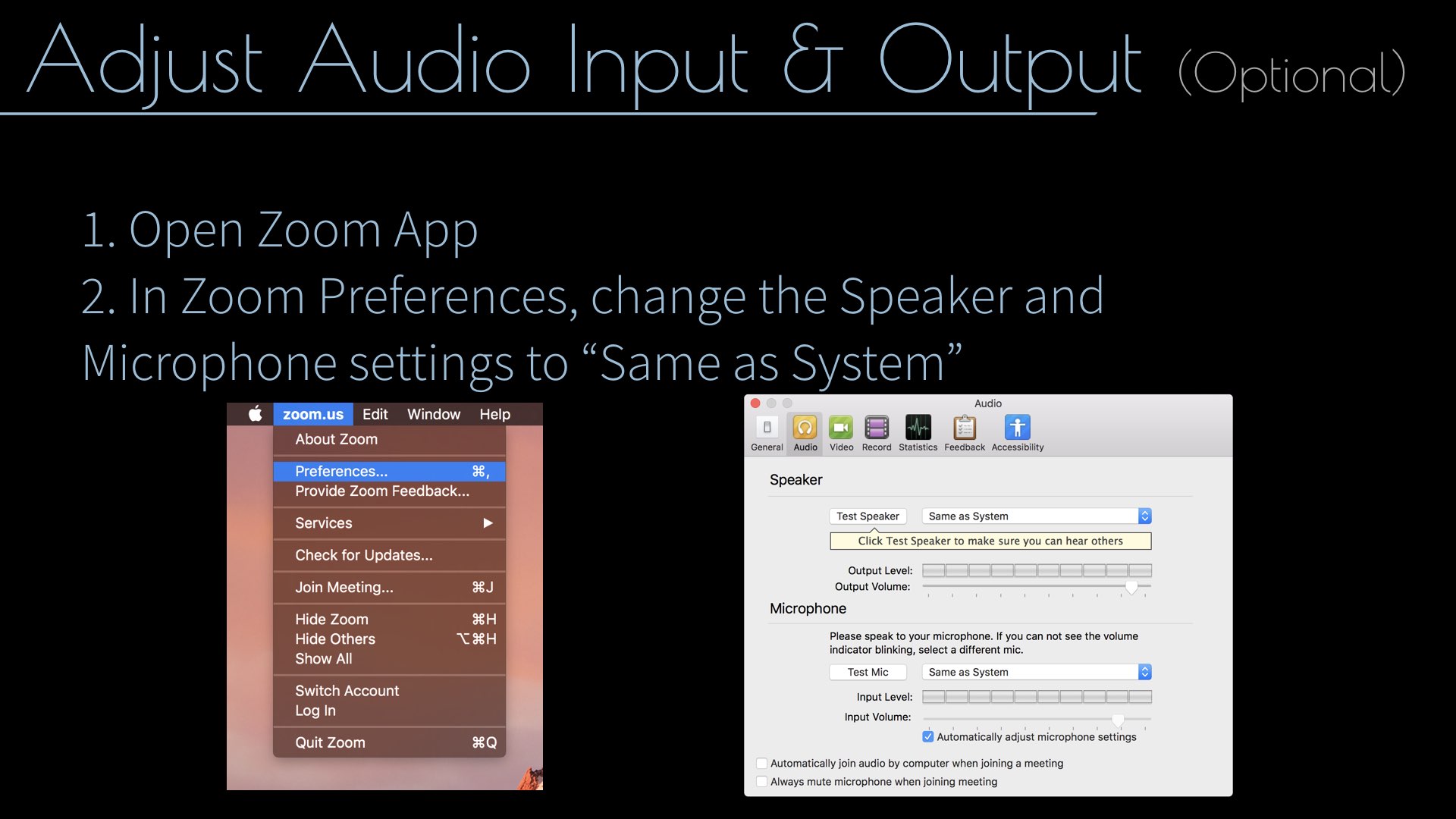Viewport: 1456px width, 819px height.
Task: Choose Preferences... in zoom.us menu
Action: [389, 472]
